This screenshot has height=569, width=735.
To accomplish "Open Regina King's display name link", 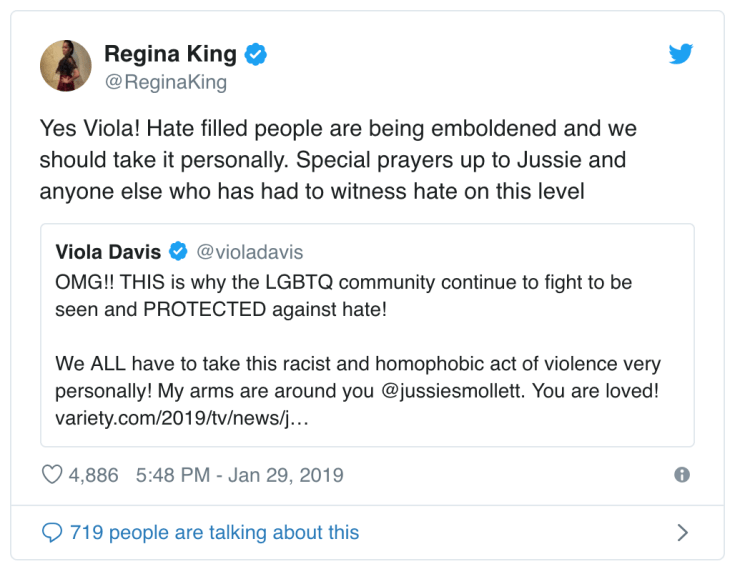I will coord(170,55).
